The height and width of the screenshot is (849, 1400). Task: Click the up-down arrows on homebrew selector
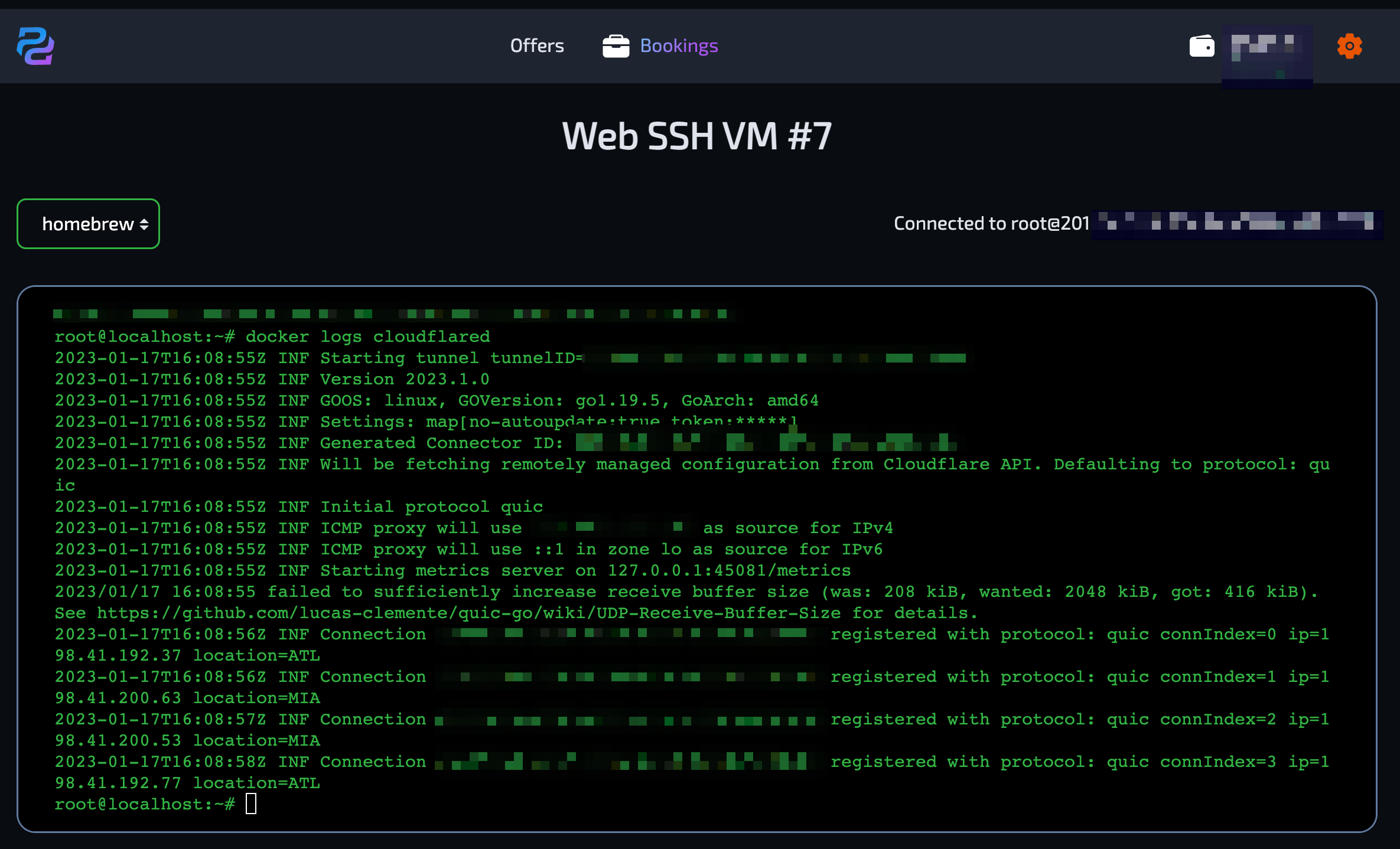tap(144, 224)
